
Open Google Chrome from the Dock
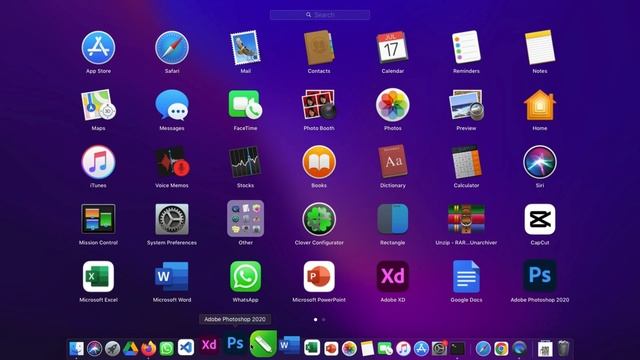coord(501,349)
